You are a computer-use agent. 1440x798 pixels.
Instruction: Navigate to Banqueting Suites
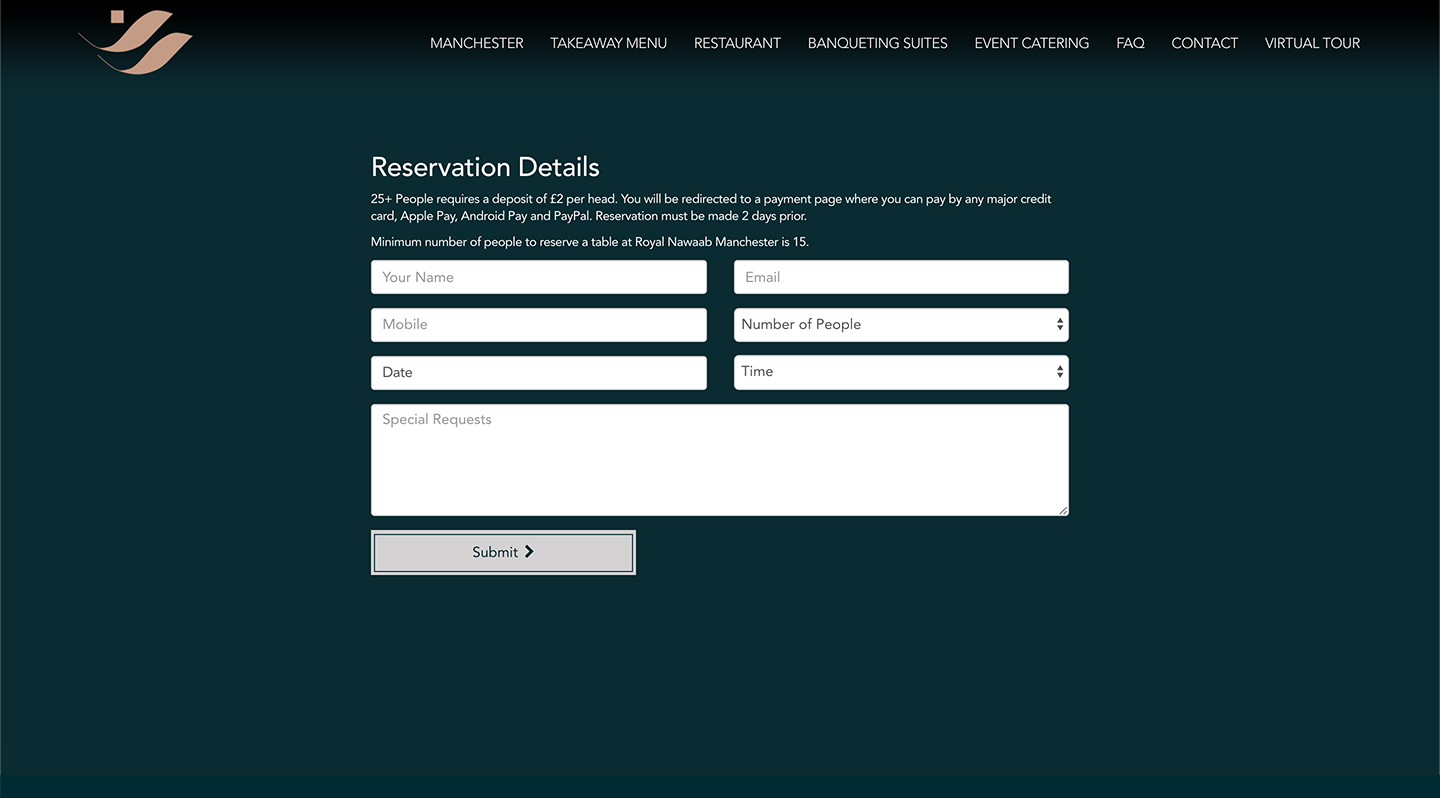(877, 43)
